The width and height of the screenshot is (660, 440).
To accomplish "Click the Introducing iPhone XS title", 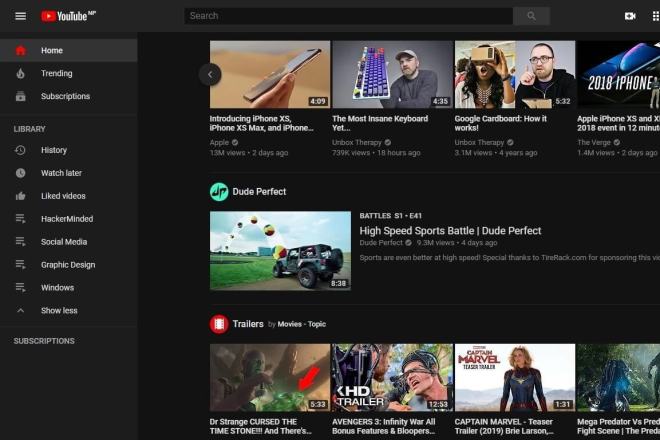I will (261, 123).
